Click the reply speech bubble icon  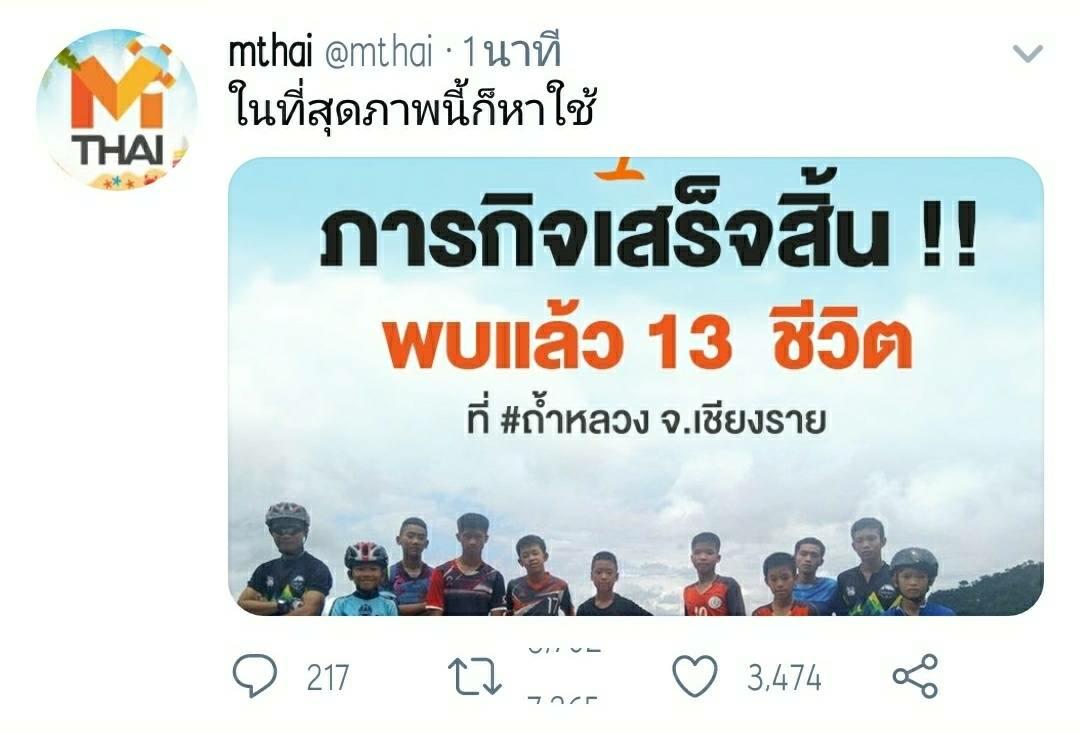(x=255, y=676)
